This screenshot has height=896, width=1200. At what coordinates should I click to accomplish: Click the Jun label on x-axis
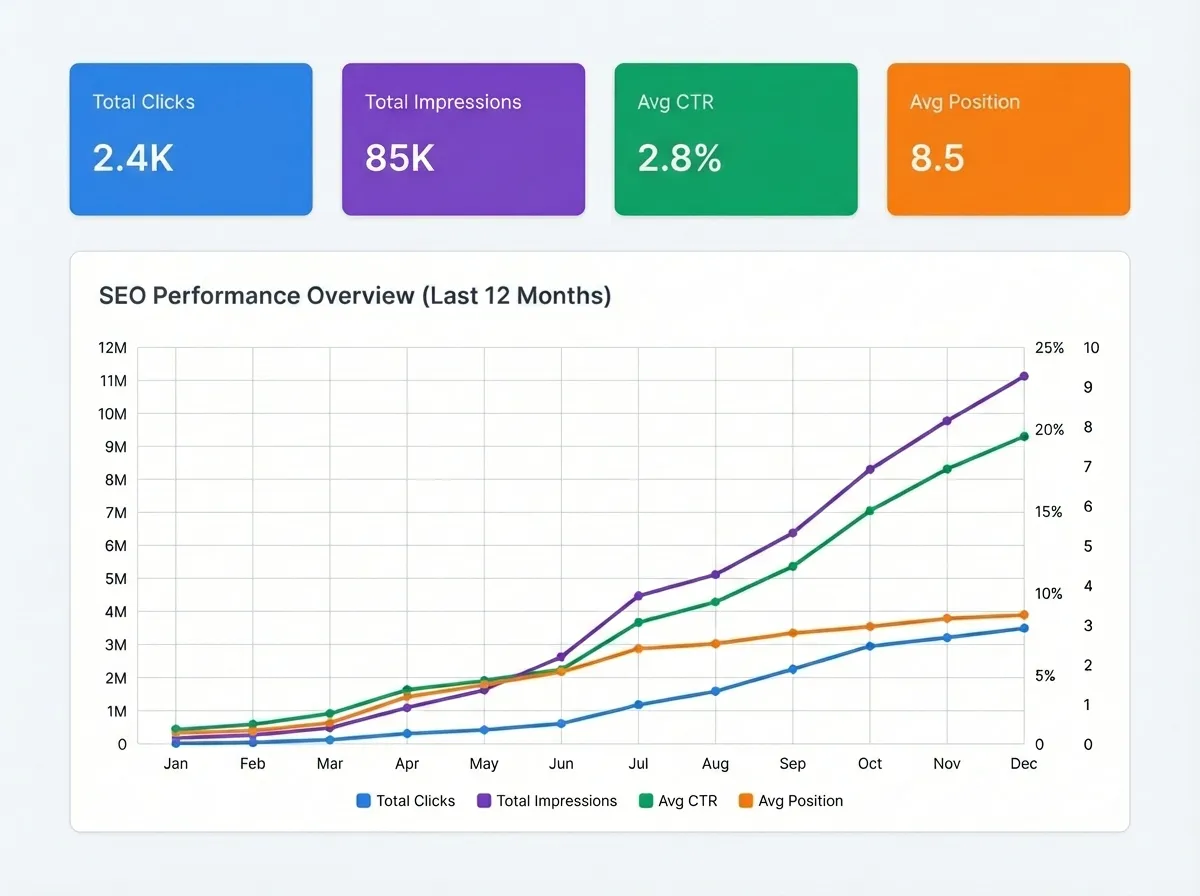(561, 764)
